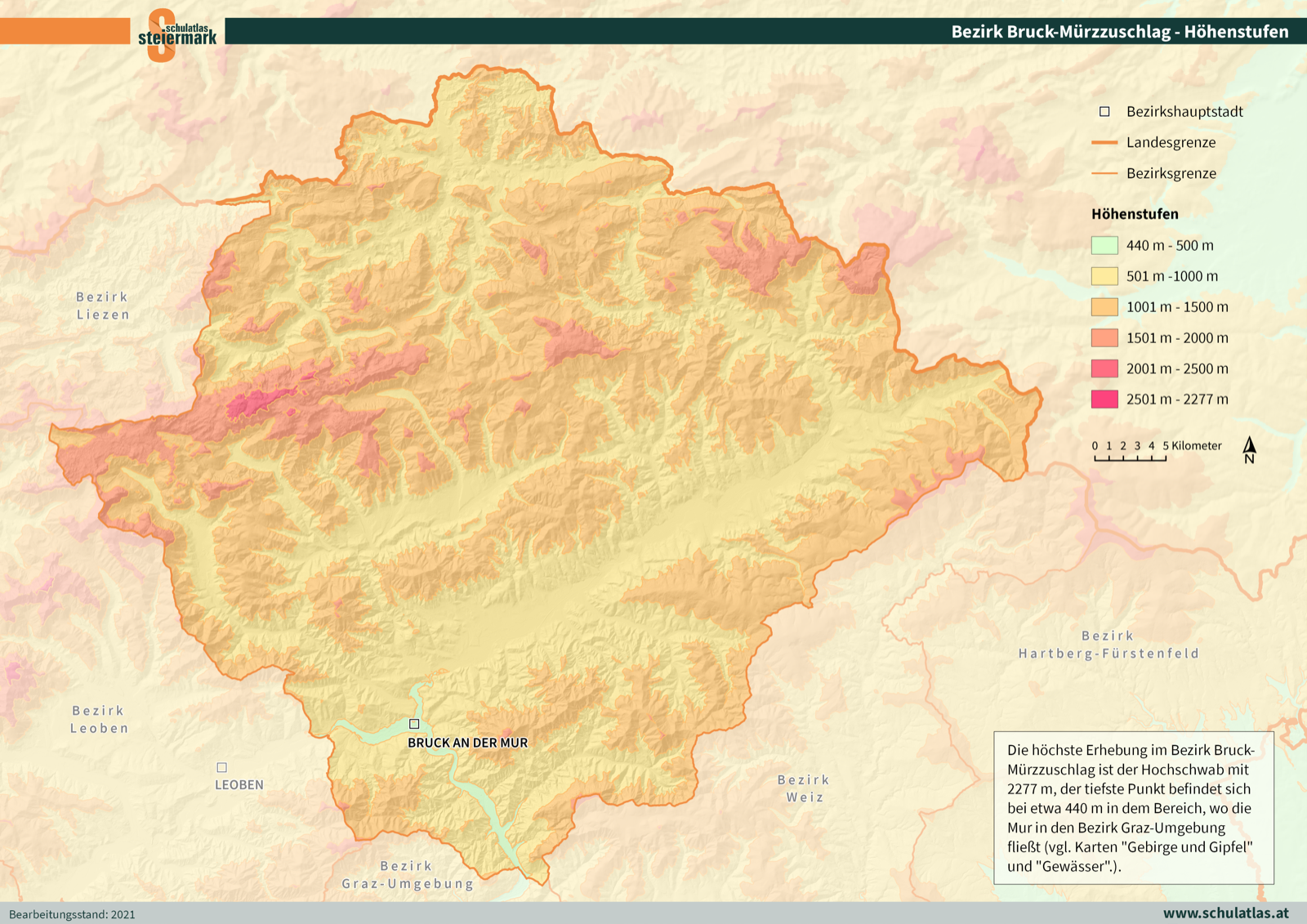Select the 1001 m - 1500 m orange swatch
The image size is (1307, 924).
click(1104, 307)
